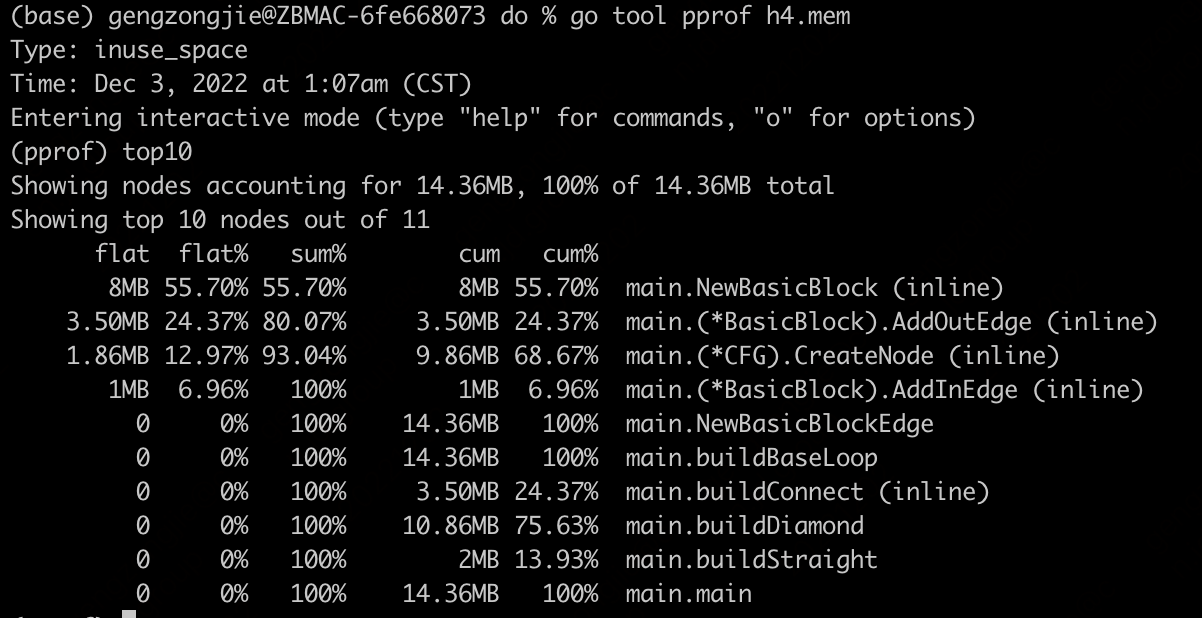Click the "Type: inuse_space" line

click(x=129, y=50)
